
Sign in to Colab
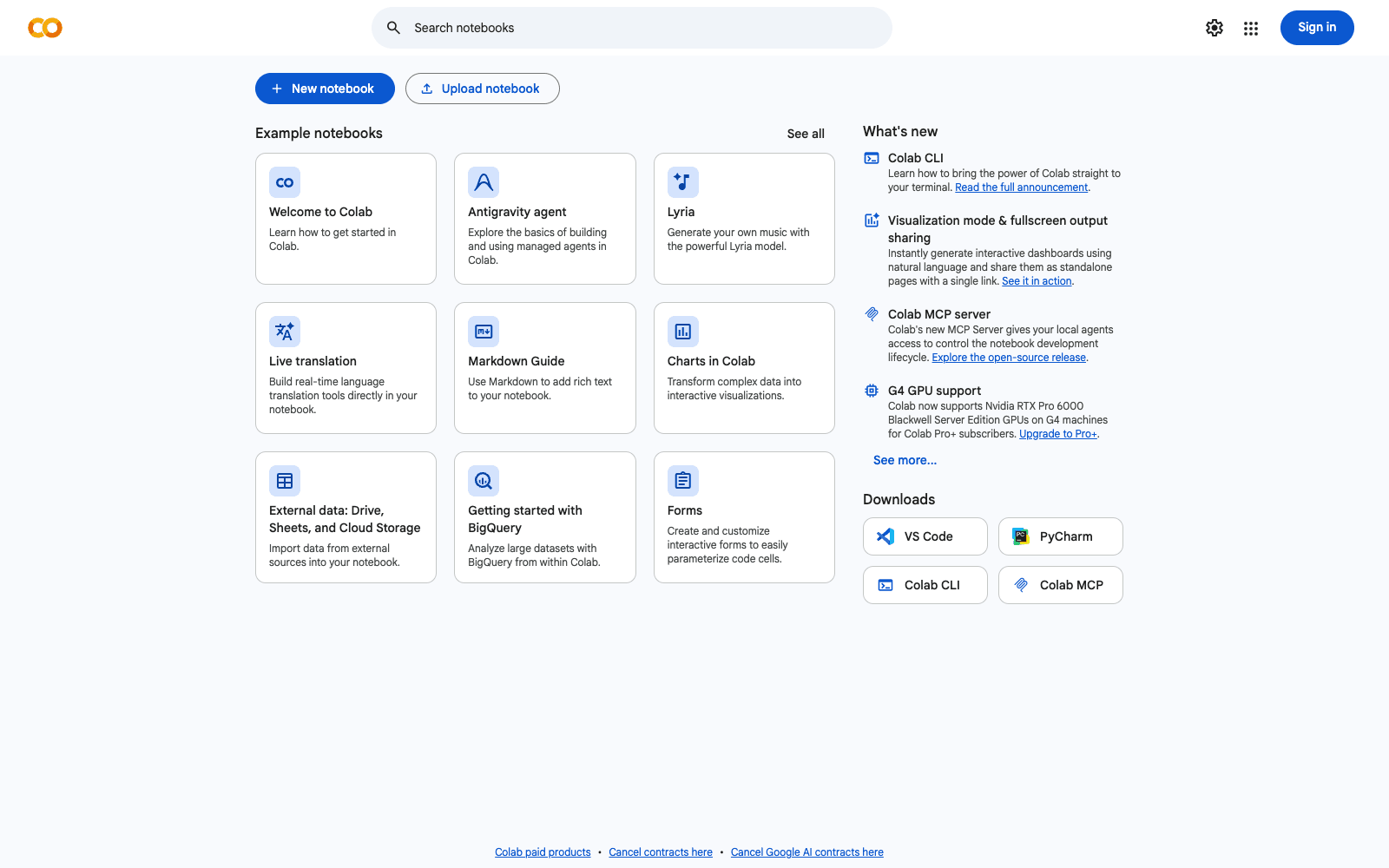pos(1317,28)
